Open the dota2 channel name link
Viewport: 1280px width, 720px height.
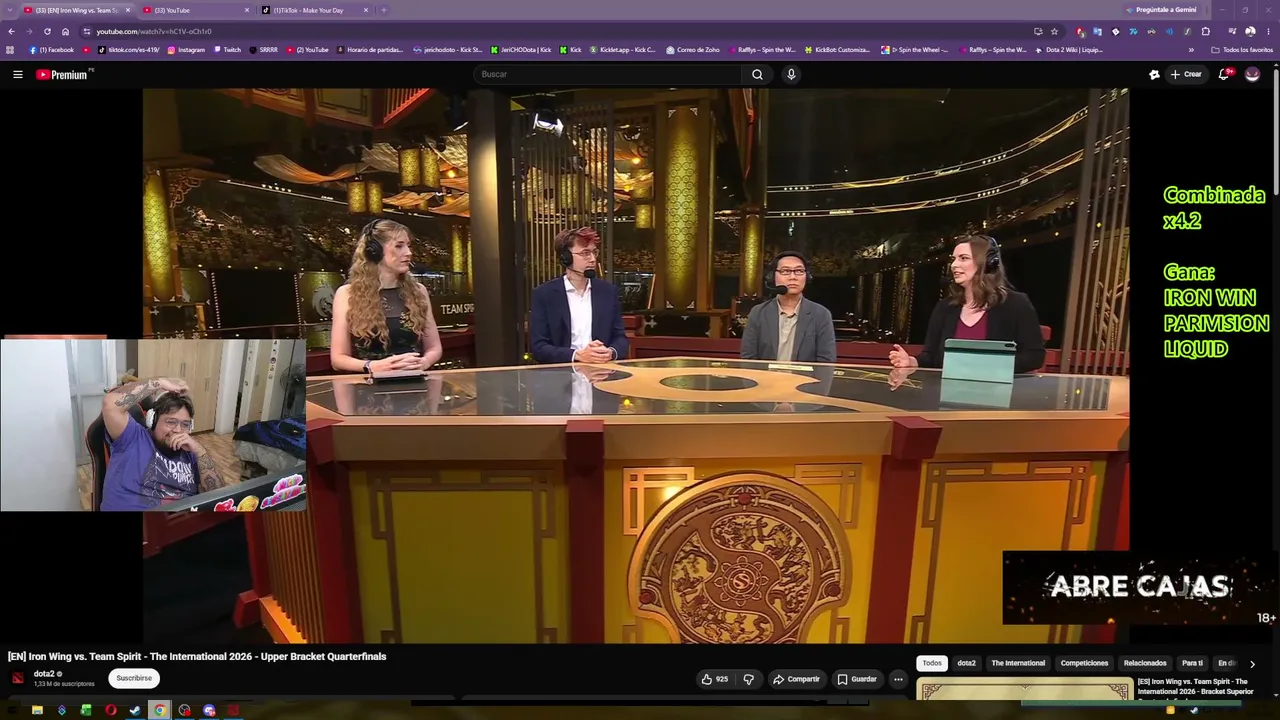pyautogui.click(x=44, y=674)
